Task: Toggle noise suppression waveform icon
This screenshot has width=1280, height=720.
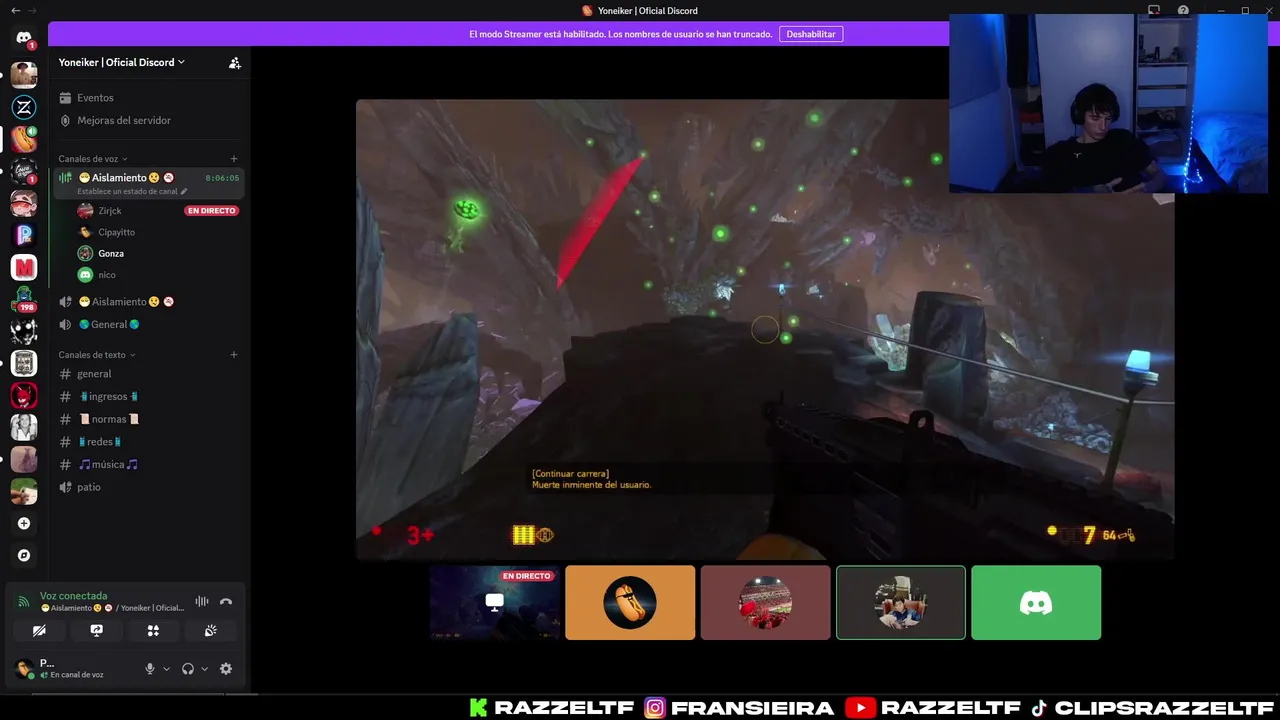Action: (202, 601)
